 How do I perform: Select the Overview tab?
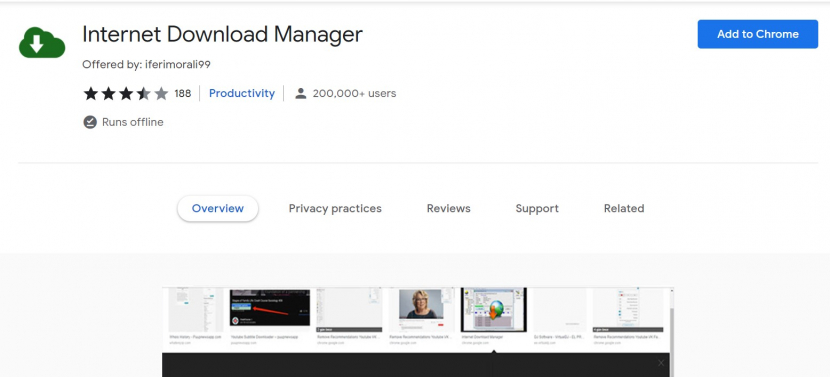(x=218, y=209)
